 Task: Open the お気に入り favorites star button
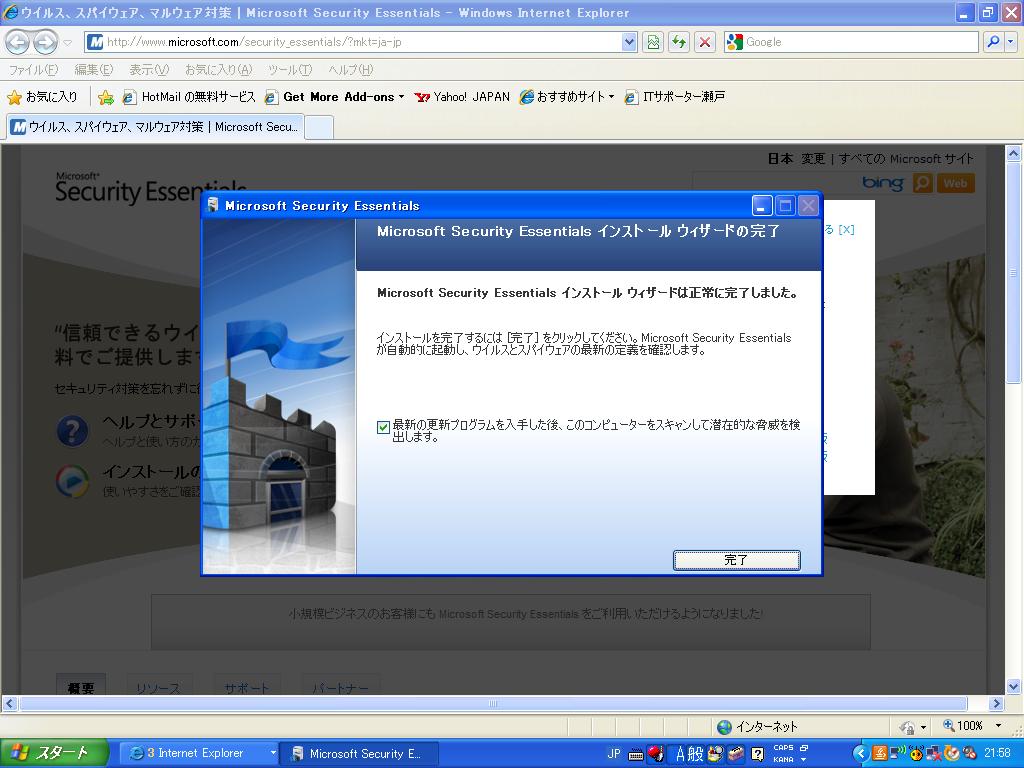[42, 97]
